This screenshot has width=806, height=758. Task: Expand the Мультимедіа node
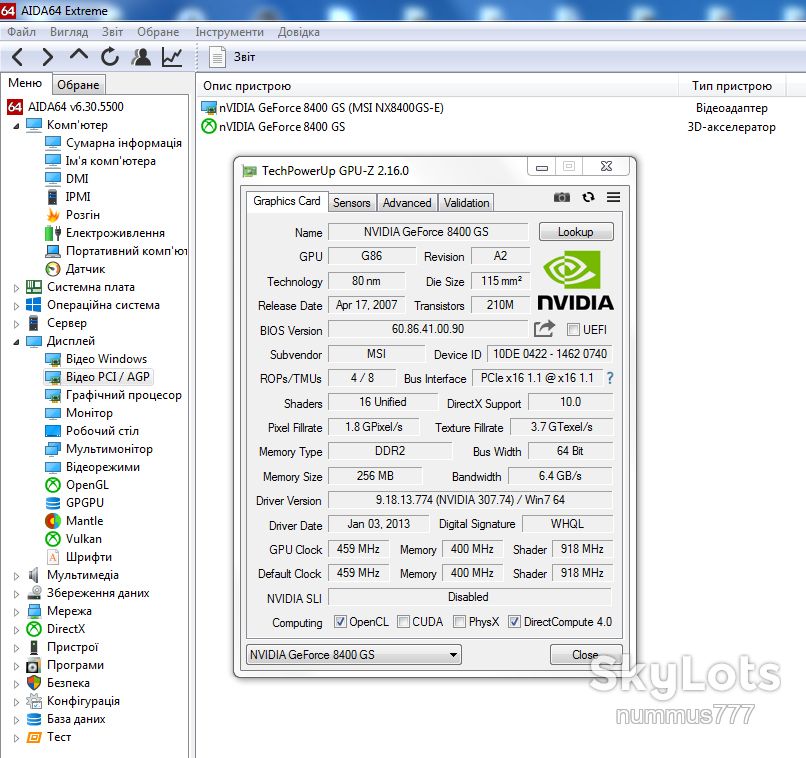pos(16,576)
